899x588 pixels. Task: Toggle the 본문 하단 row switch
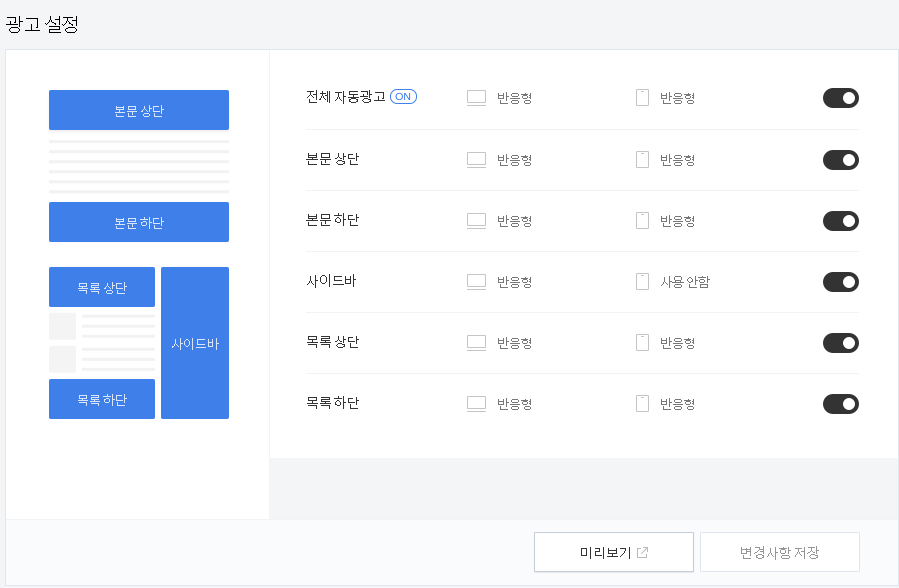coord(841,221)
